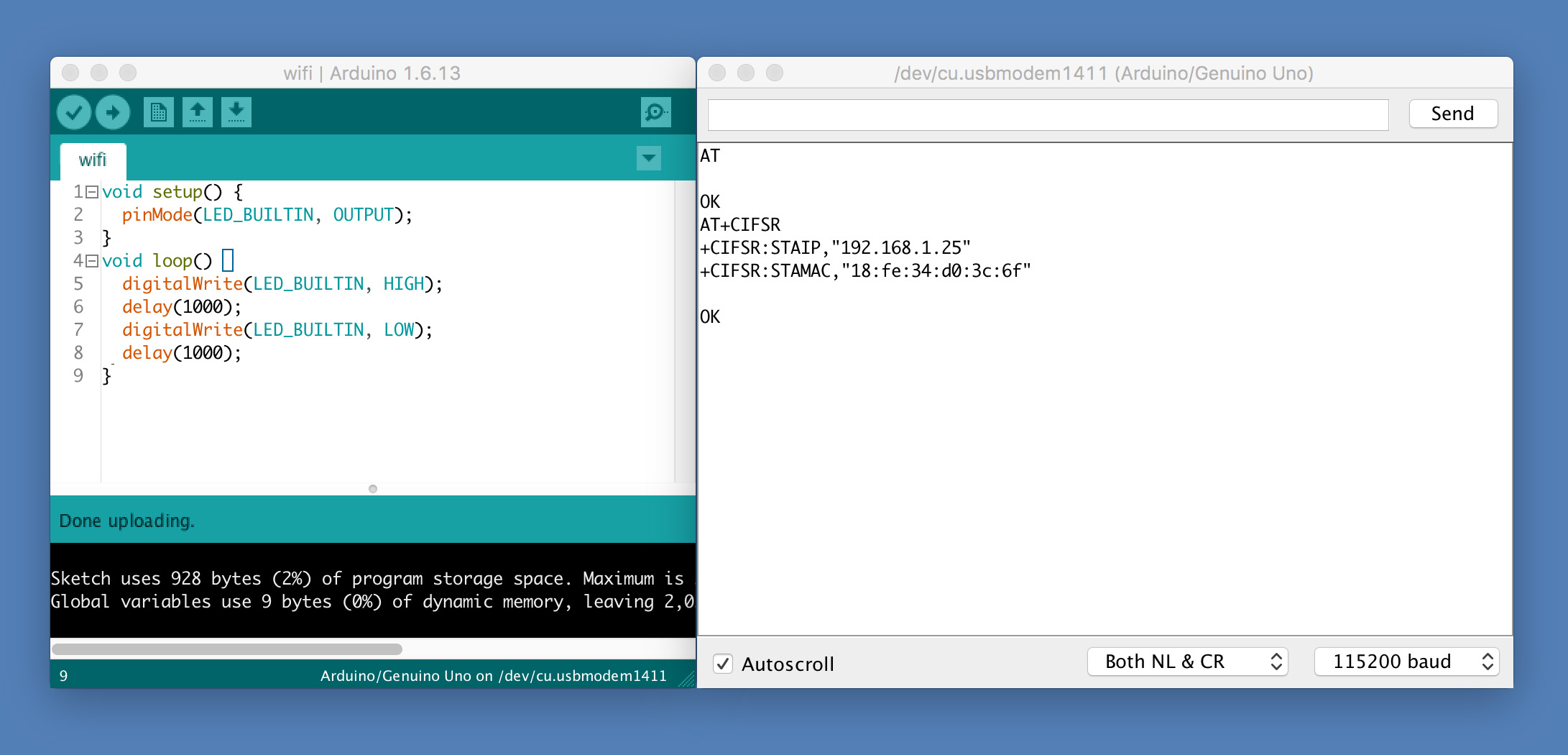Minimize the Arduino wifi sketch window
Viewport: 1568px width, 755px height.
coord(99,73)
